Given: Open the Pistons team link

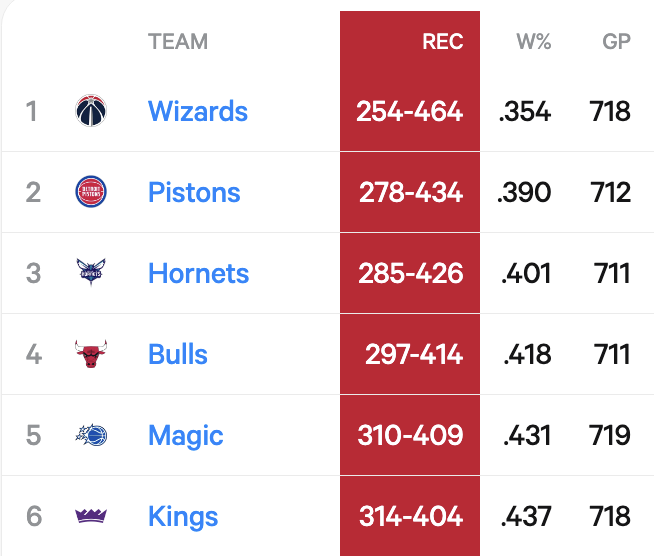Looking at the screenshot, I should pyautogui.click(x=194, y=192).
